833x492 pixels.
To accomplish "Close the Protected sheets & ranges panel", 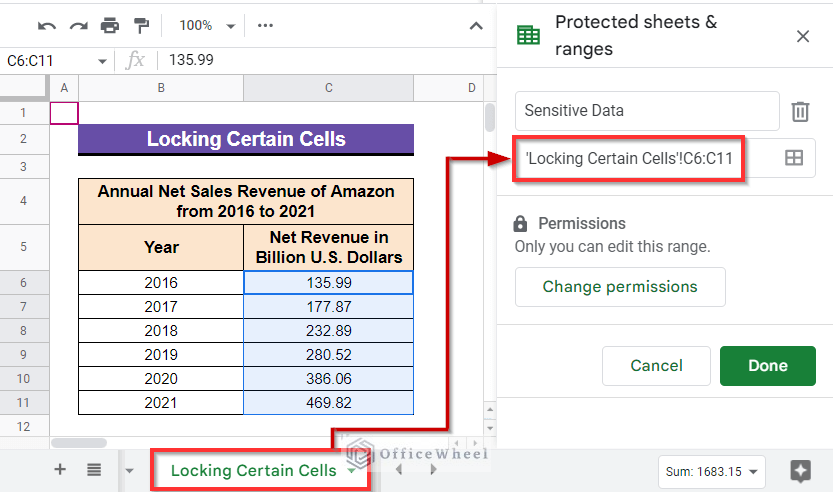I will (x=803, y=36).
